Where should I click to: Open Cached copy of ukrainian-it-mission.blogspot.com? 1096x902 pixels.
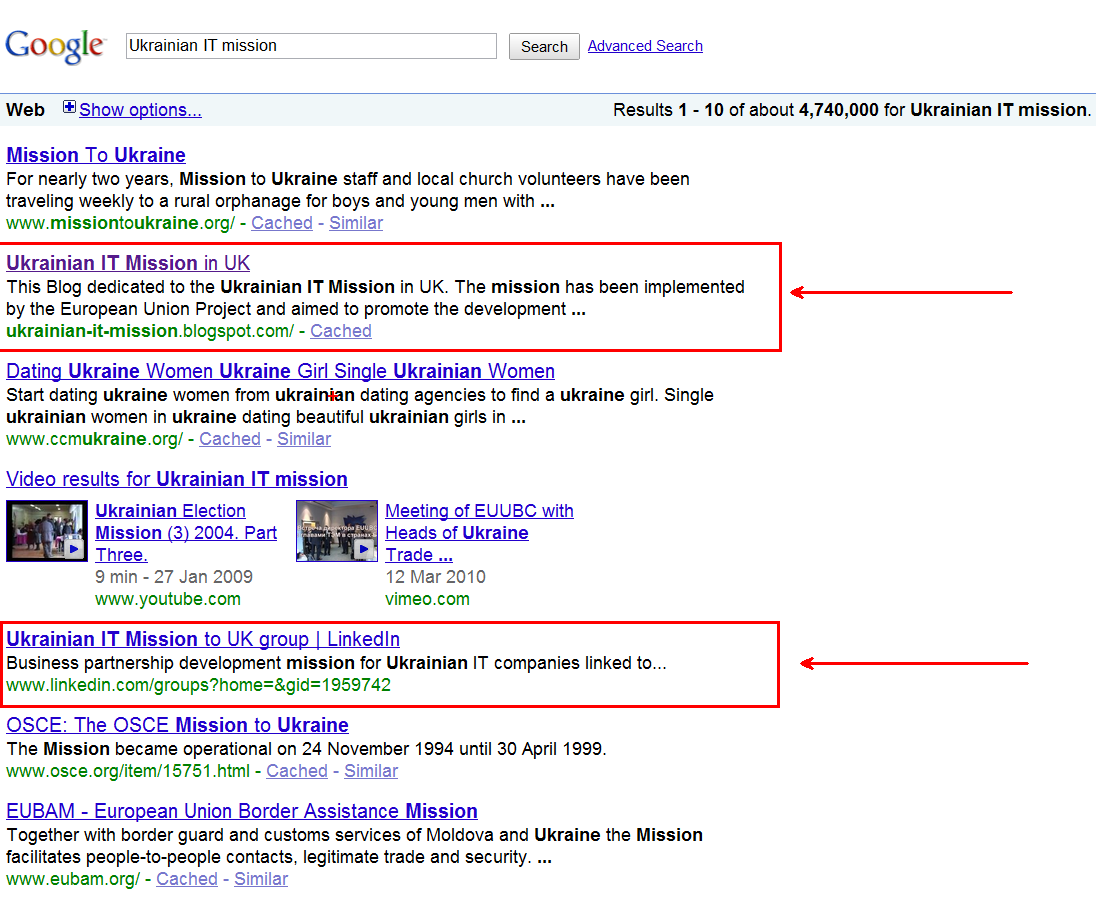click(x=340, y=331)
